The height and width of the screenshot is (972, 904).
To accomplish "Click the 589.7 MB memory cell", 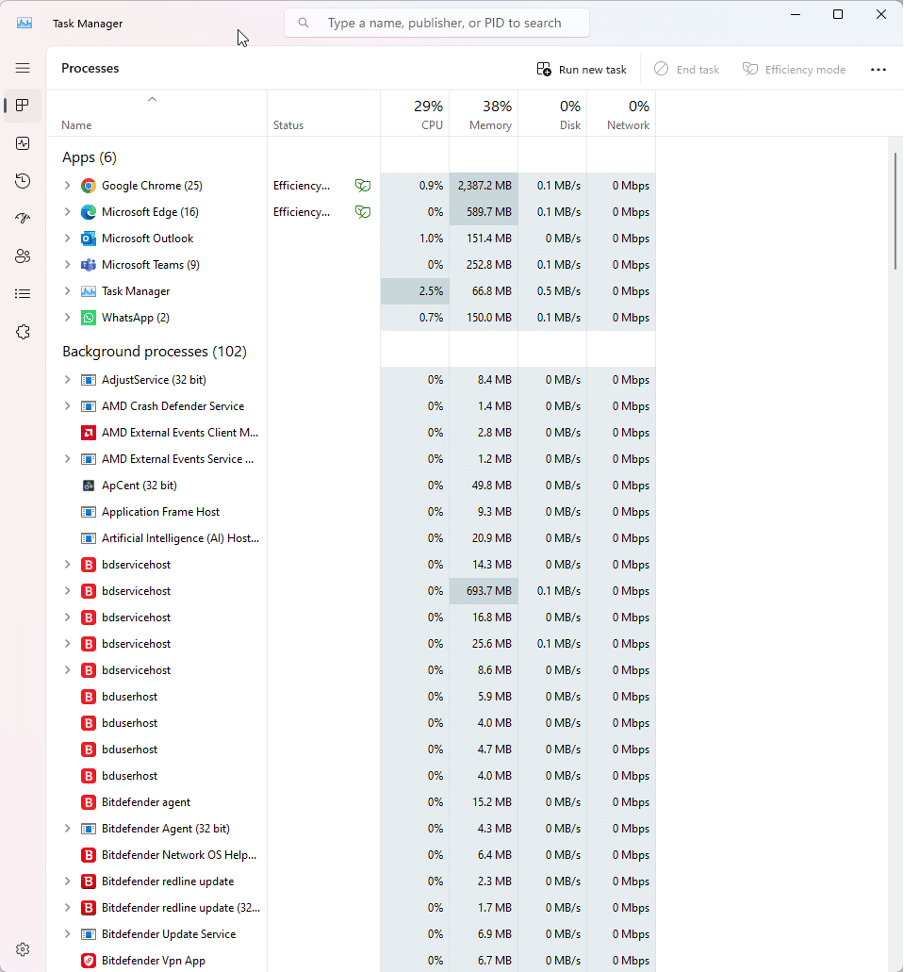I will tap(484, 212).
